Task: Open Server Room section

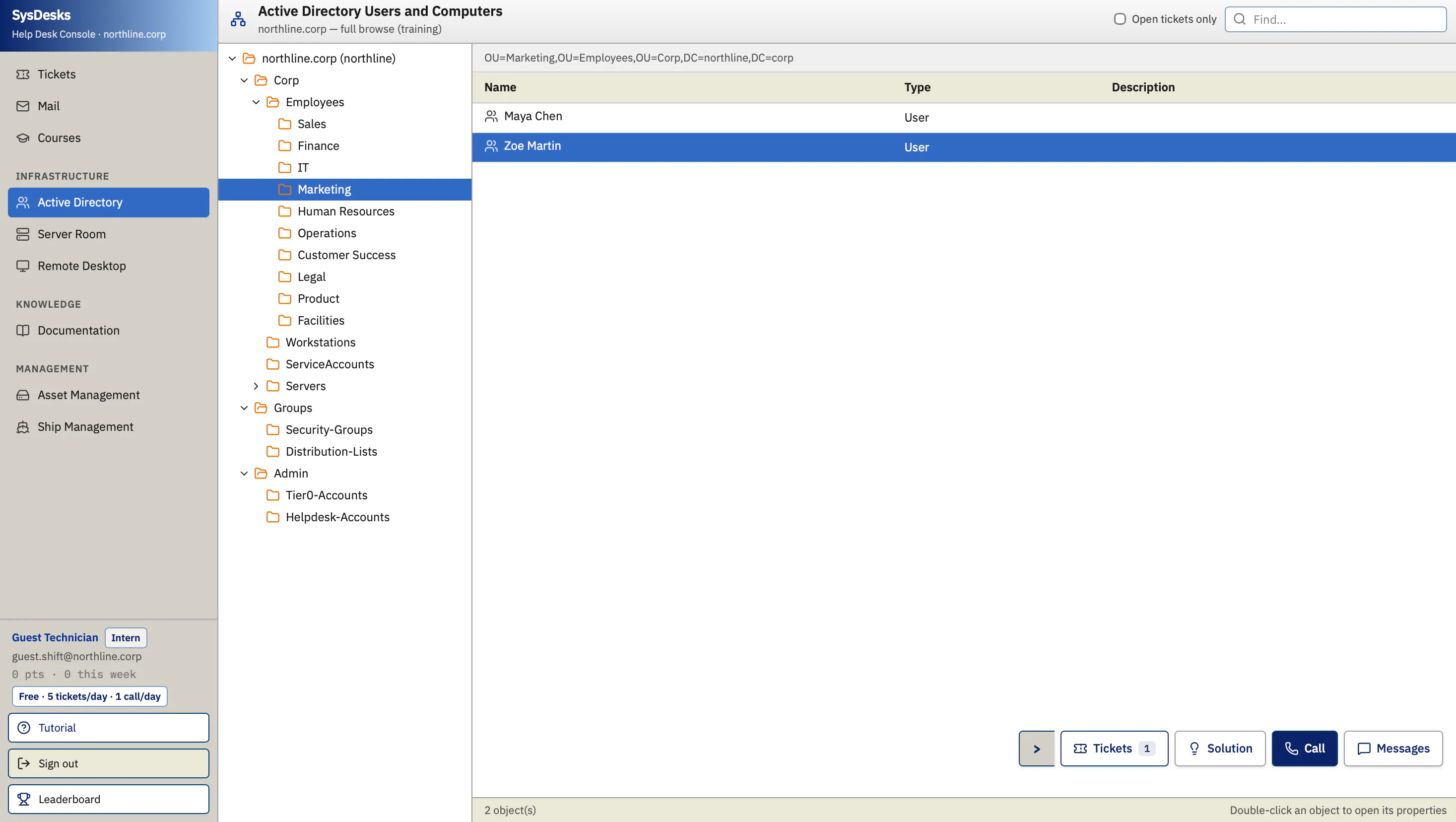Action: tap(109, 234)
